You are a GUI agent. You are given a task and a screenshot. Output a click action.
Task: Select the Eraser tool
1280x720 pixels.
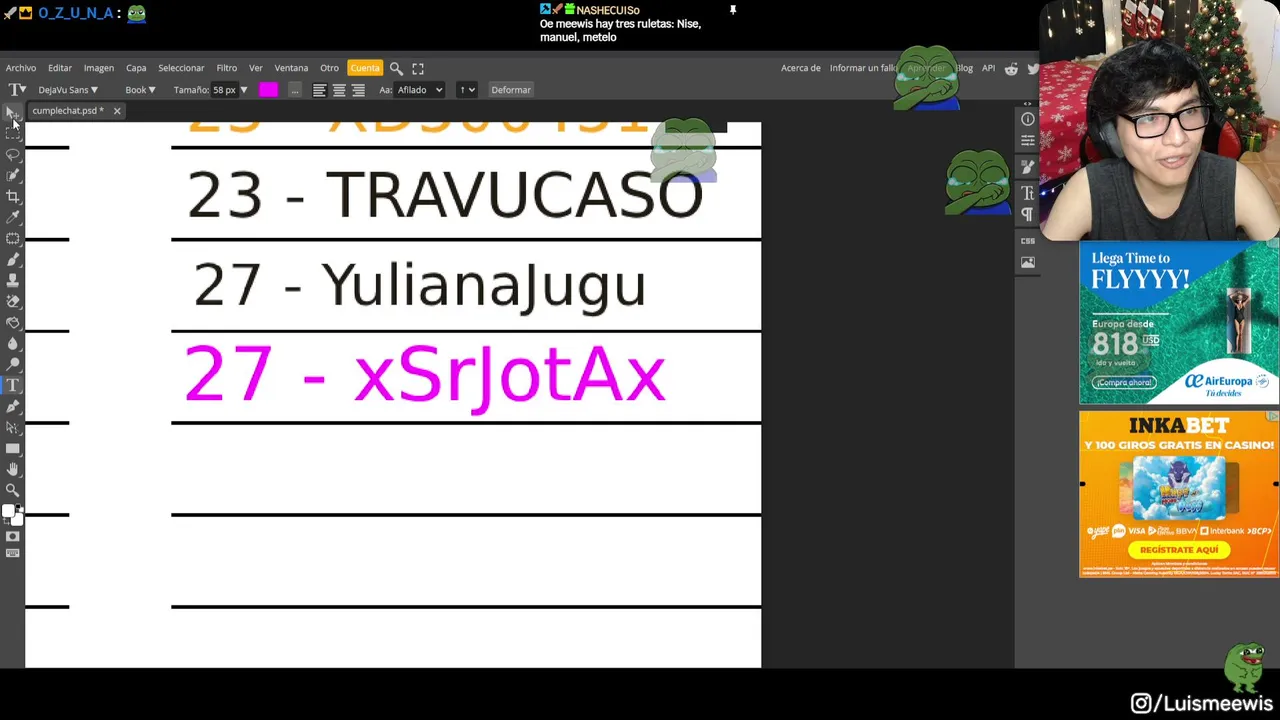click(x=12, y=302)
